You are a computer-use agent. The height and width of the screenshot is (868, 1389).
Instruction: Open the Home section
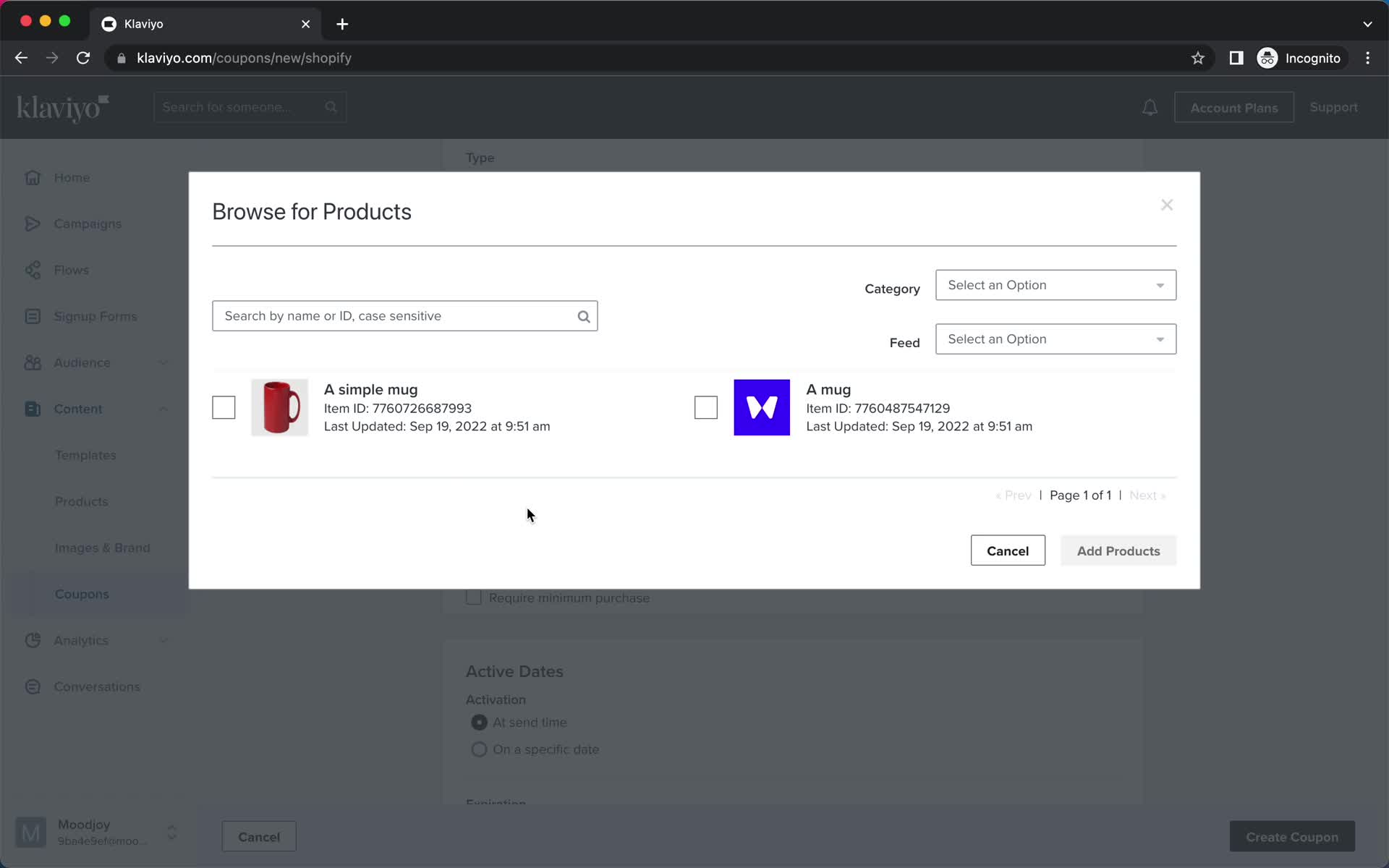71,177
